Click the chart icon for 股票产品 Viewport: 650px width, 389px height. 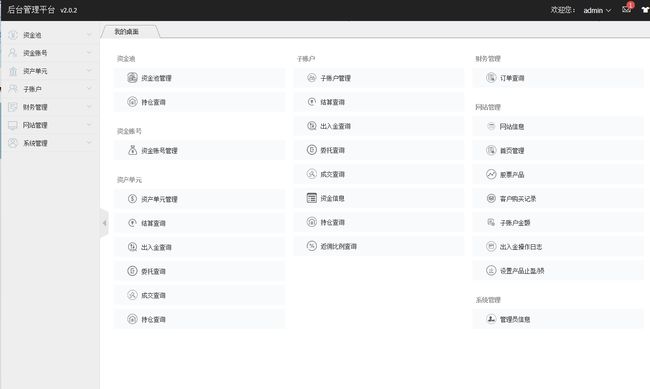491,174
